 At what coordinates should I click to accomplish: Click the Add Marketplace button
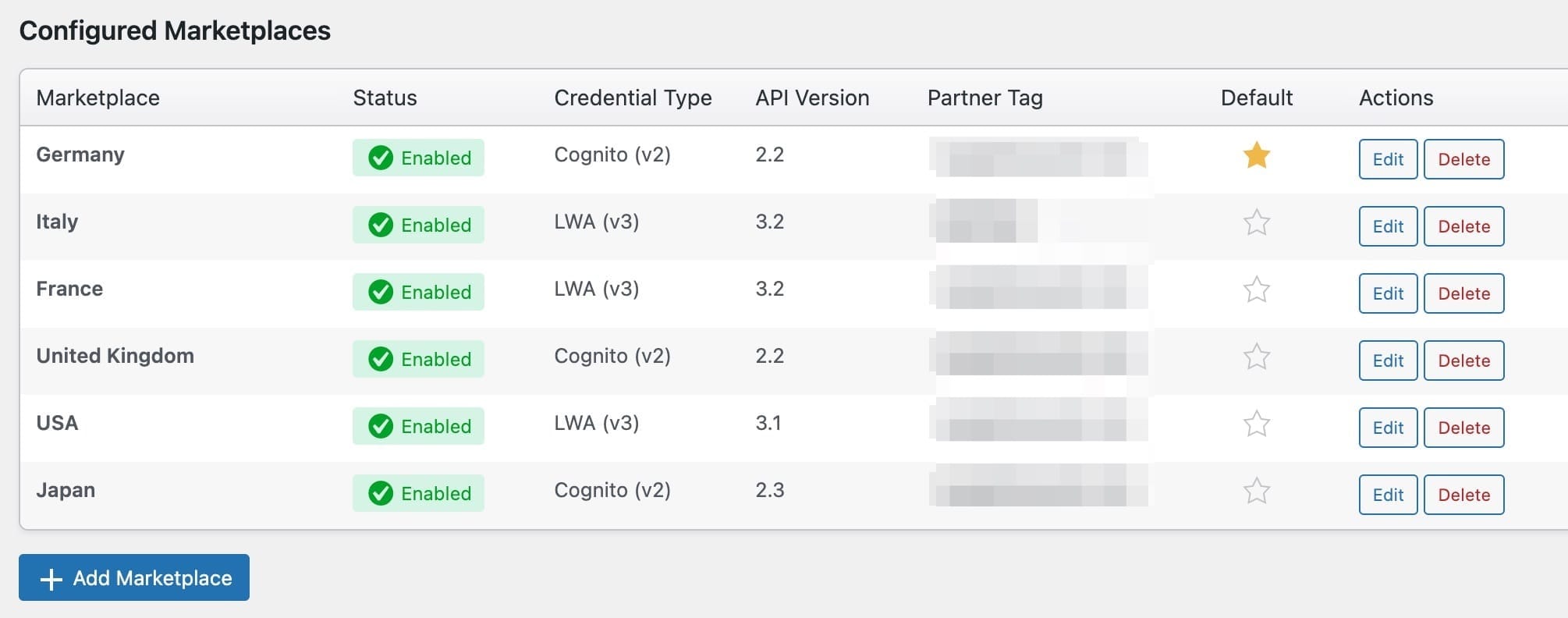133,577
